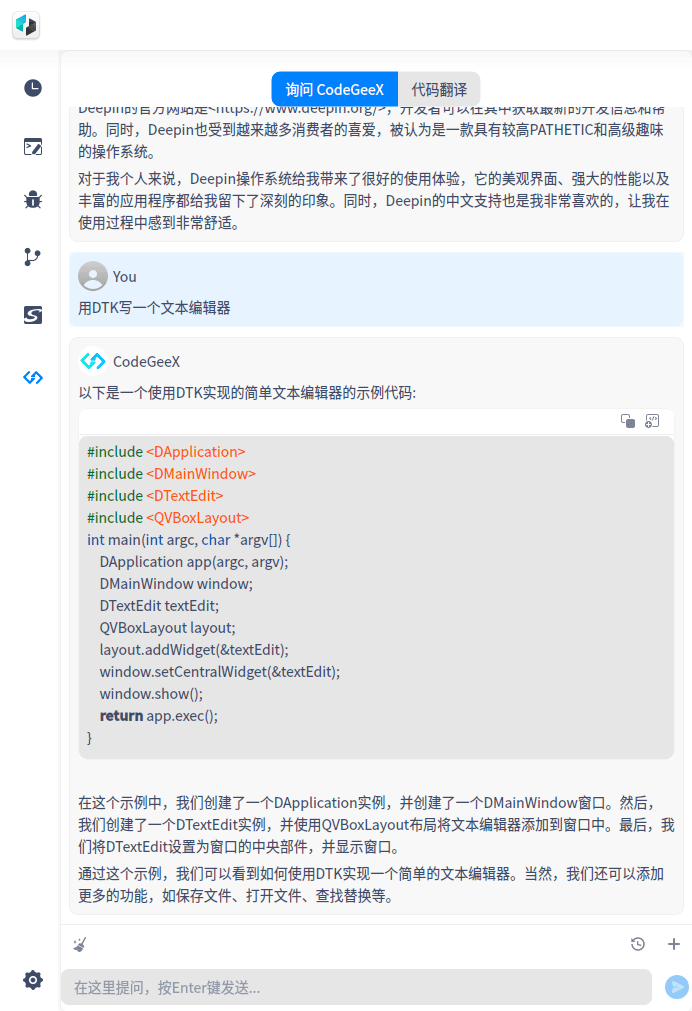
Task: Click the line #include <QVBoxLayout>
Action: click(168, 518)
